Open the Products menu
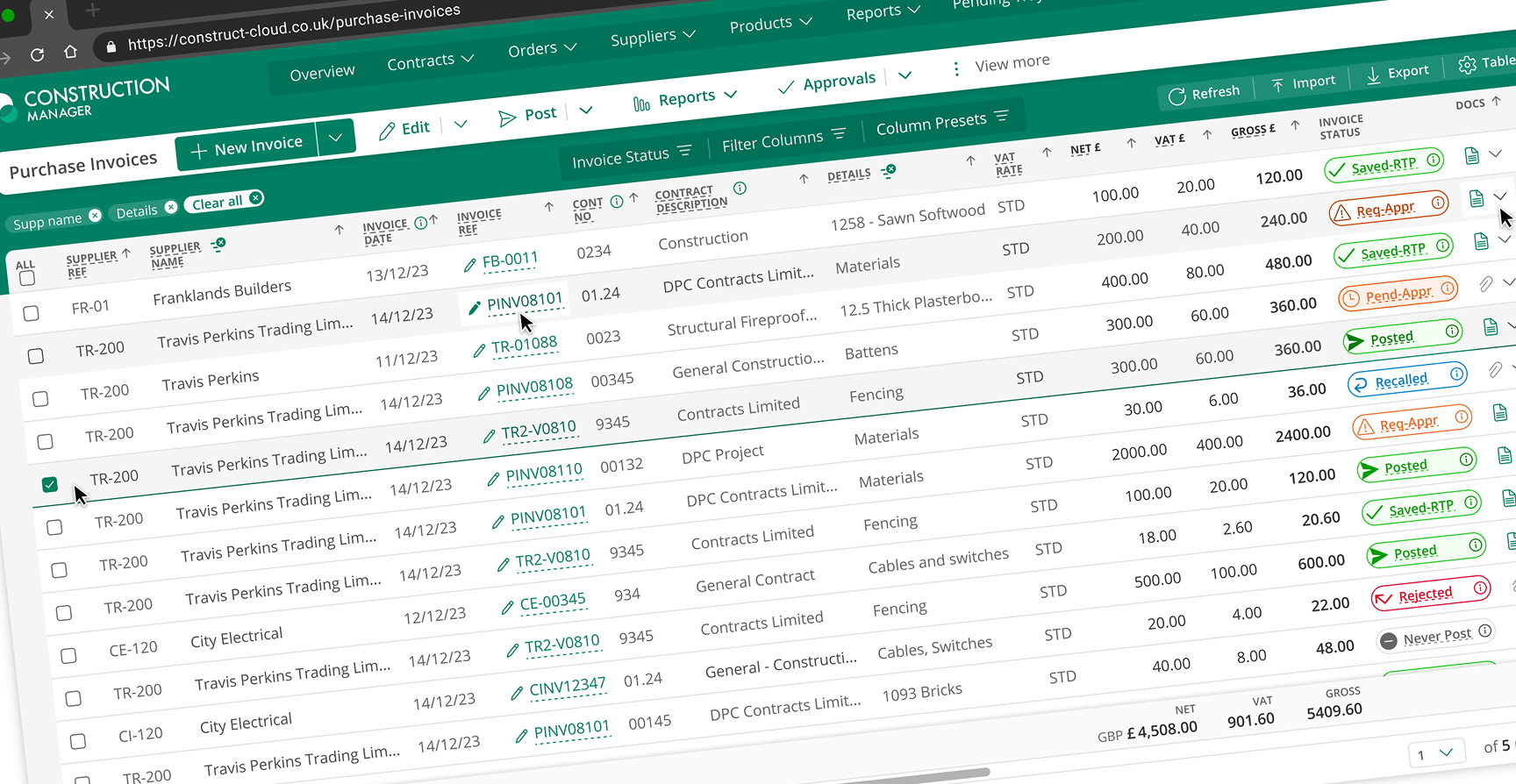The image size is (1516, 784). tap(770, 24)
